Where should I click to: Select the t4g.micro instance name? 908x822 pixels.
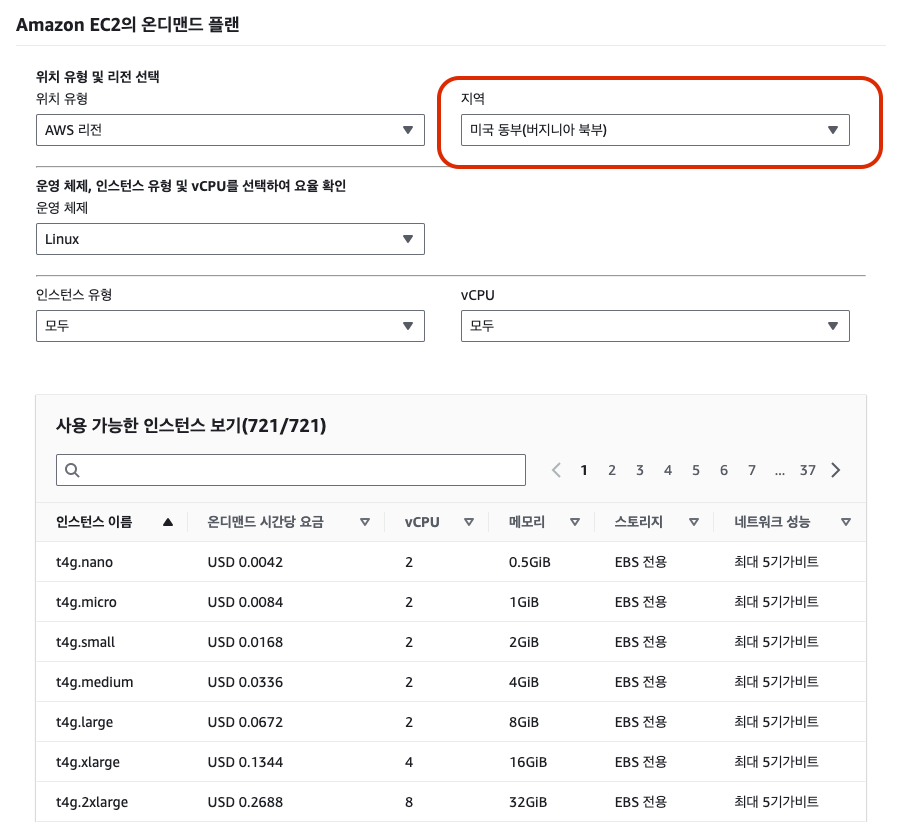point(86,602)
